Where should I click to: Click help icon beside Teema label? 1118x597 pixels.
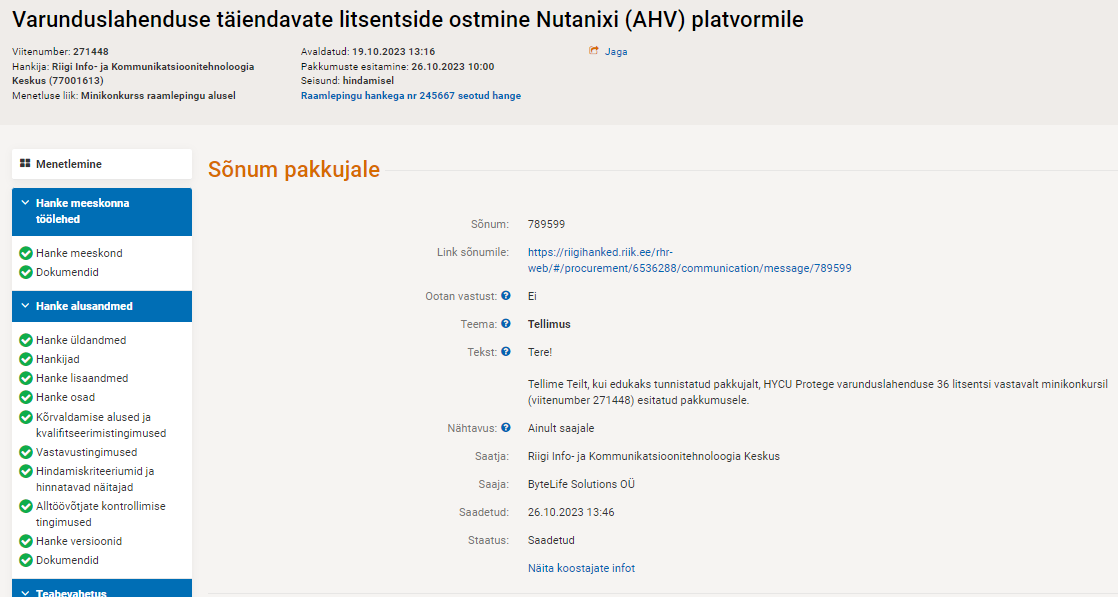coord(506,323)
